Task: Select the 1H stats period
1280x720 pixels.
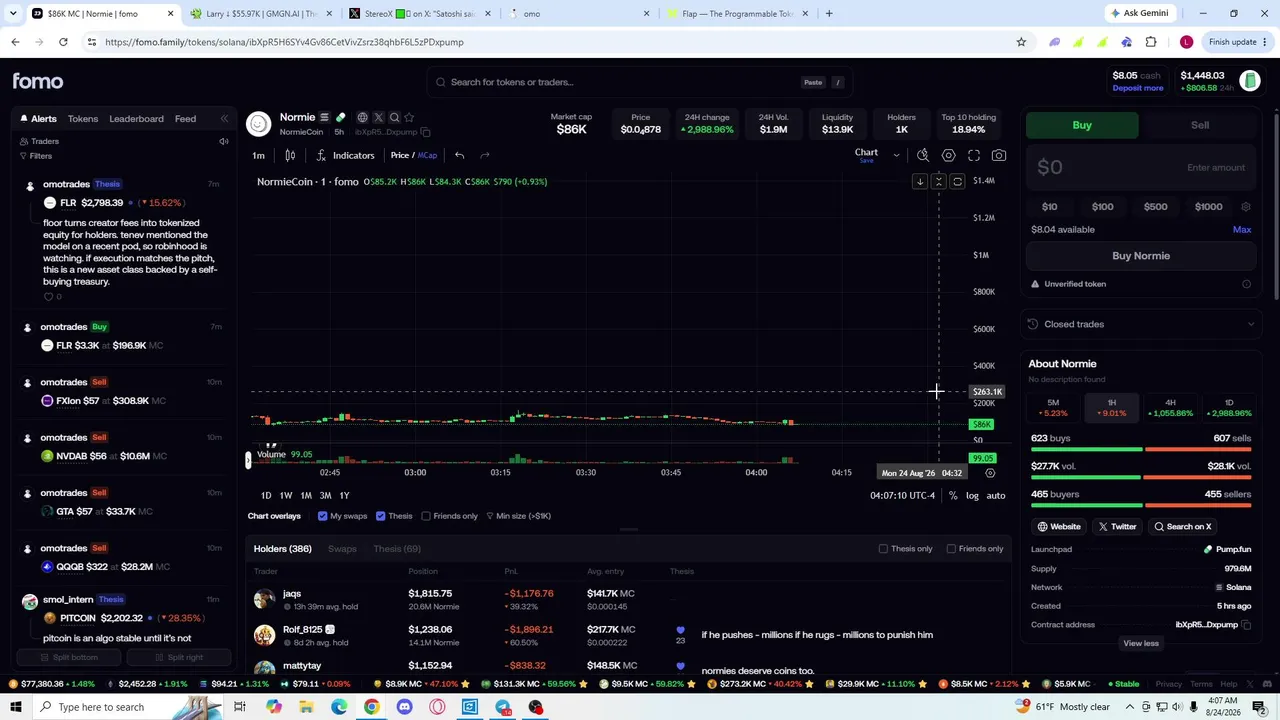Action: coord(1111,407)
